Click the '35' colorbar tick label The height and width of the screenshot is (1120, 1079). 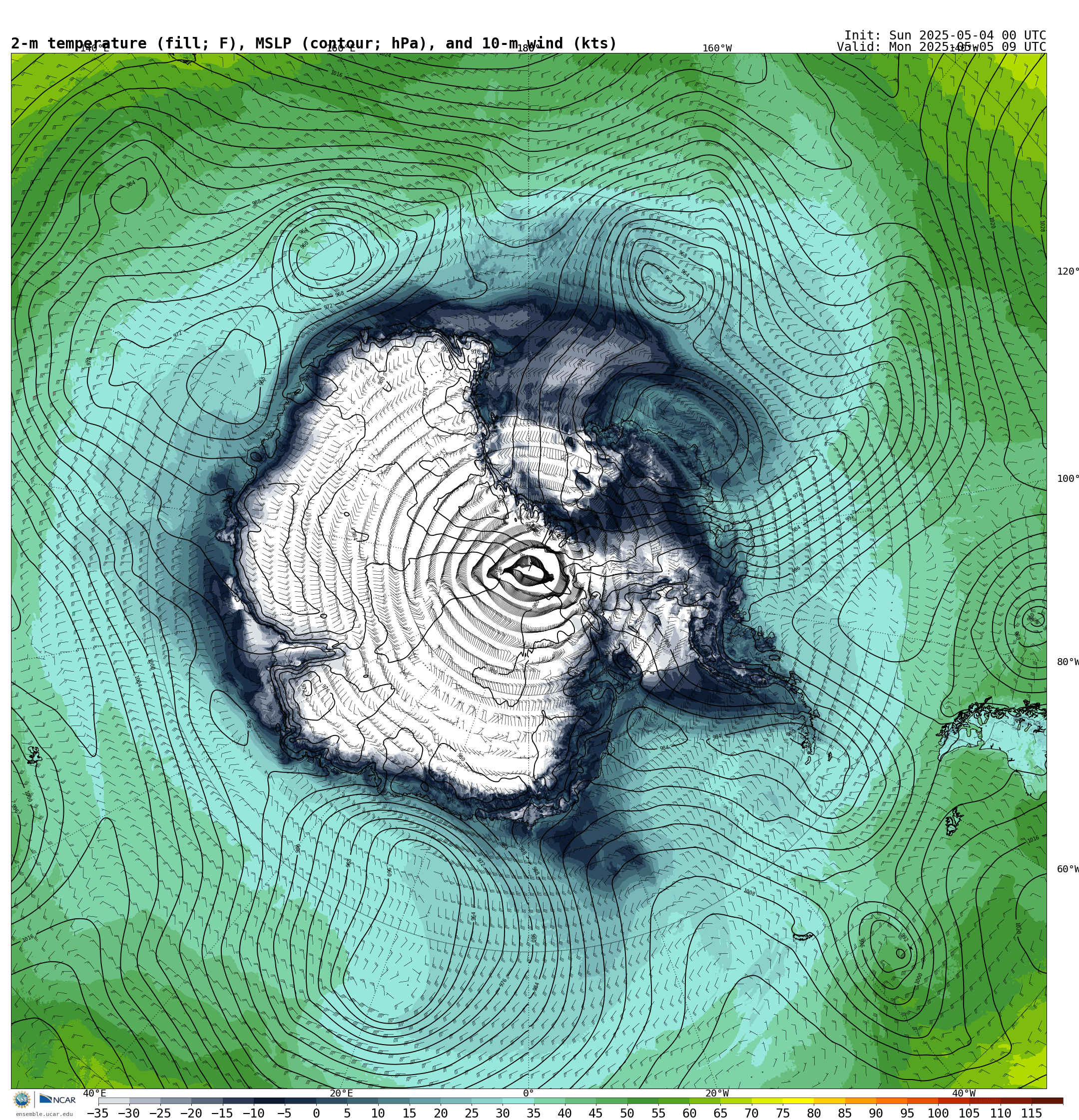click(534, 1113)
